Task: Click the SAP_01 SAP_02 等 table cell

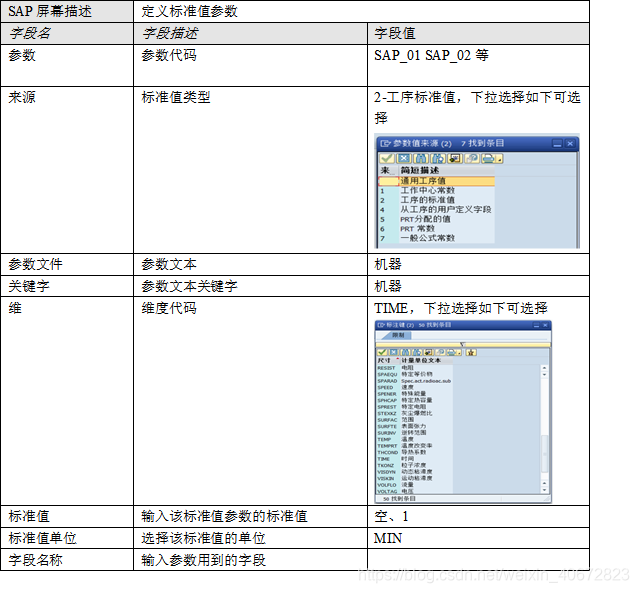Action: 478,65
